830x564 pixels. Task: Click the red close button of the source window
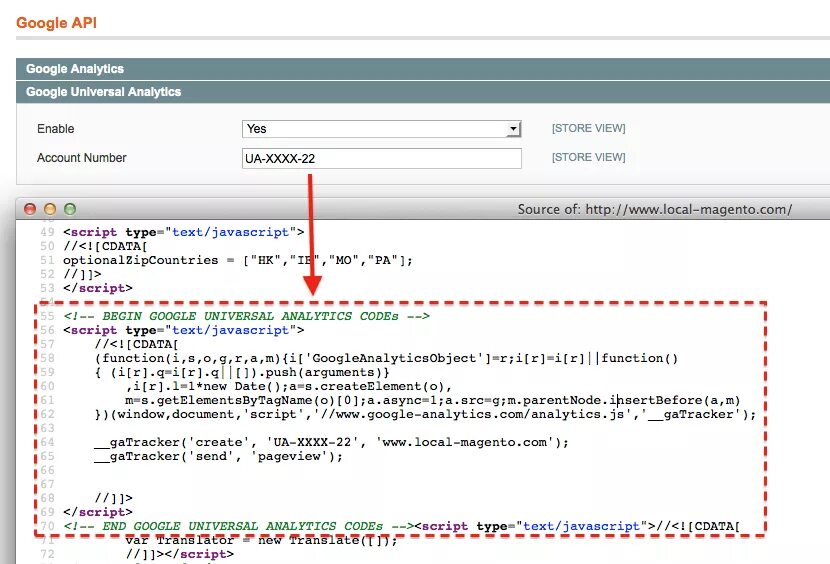30,209
